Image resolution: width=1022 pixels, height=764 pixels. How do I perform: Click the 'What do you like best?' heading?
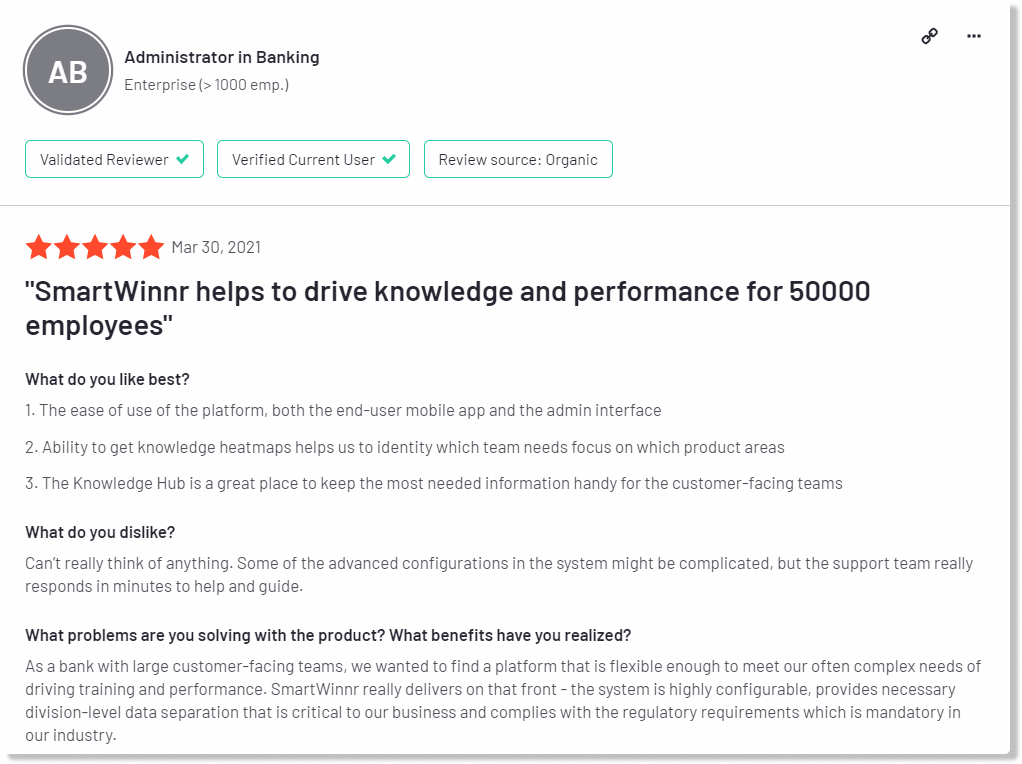[x=108, y=379]
